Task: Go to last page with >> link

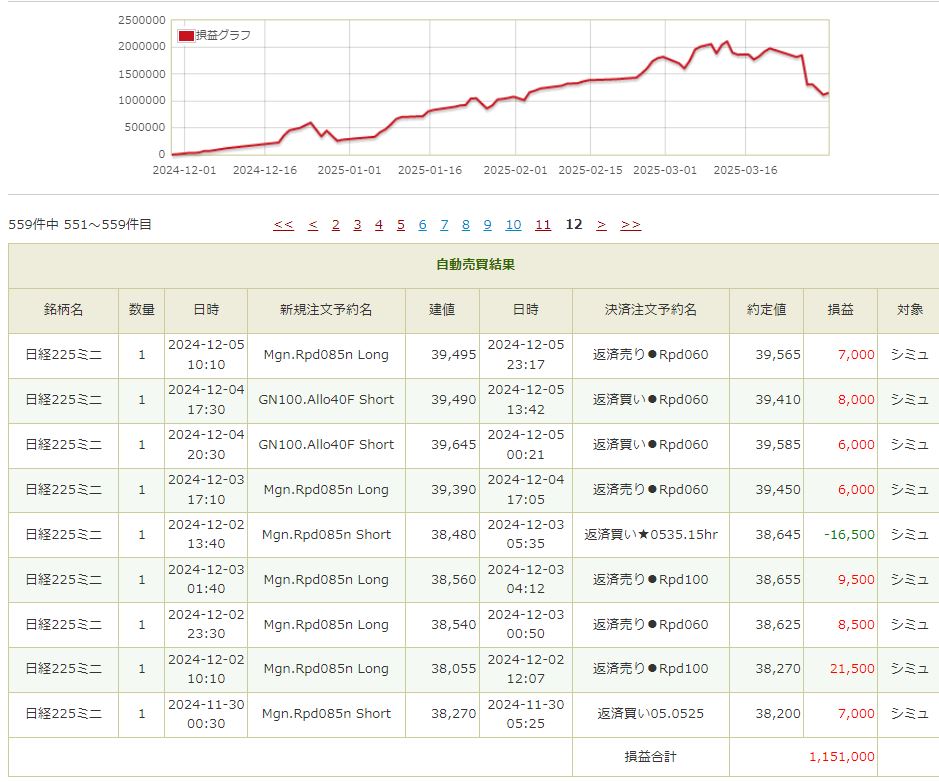Action: [x=631, y=225]
